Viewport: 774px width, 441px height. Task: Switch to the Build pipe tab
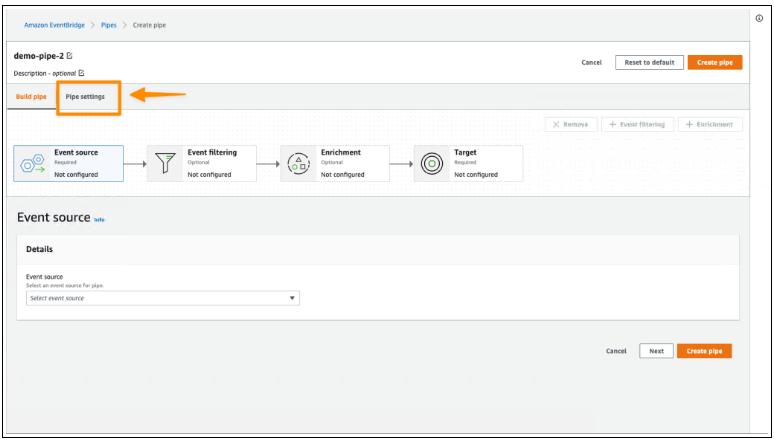pyautogui.click(x=32, y=96)
